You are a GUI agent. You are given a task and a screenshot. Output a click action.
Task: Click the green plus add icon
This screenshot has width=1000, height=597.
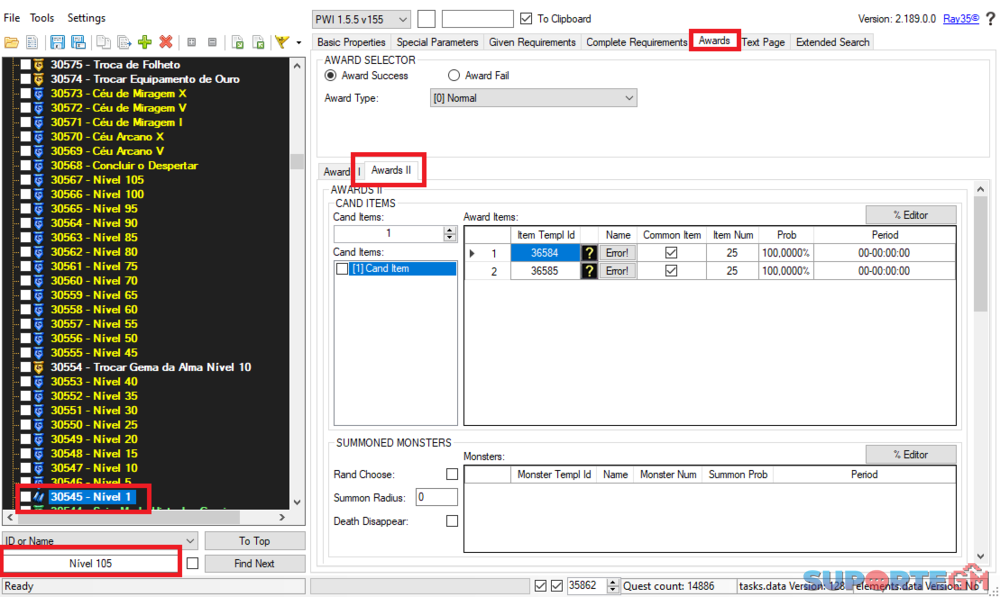(145, 42)
